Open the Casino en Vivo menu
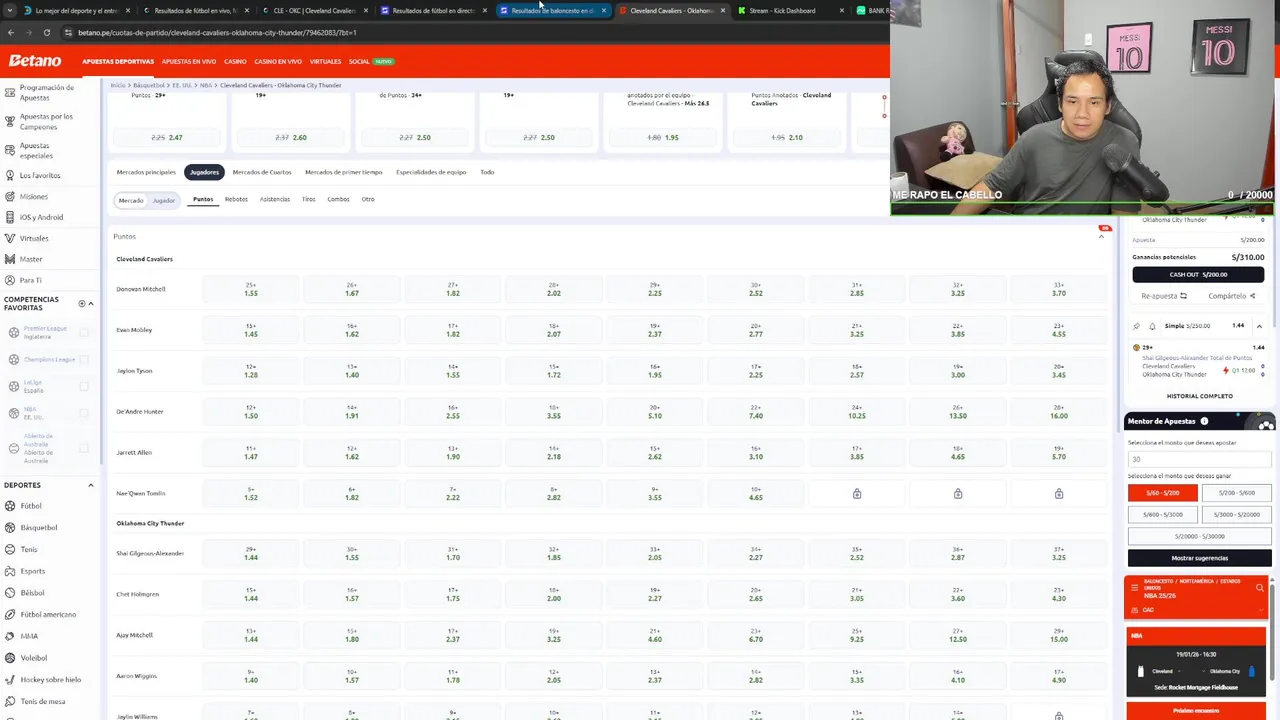 (x=278, y=61)
